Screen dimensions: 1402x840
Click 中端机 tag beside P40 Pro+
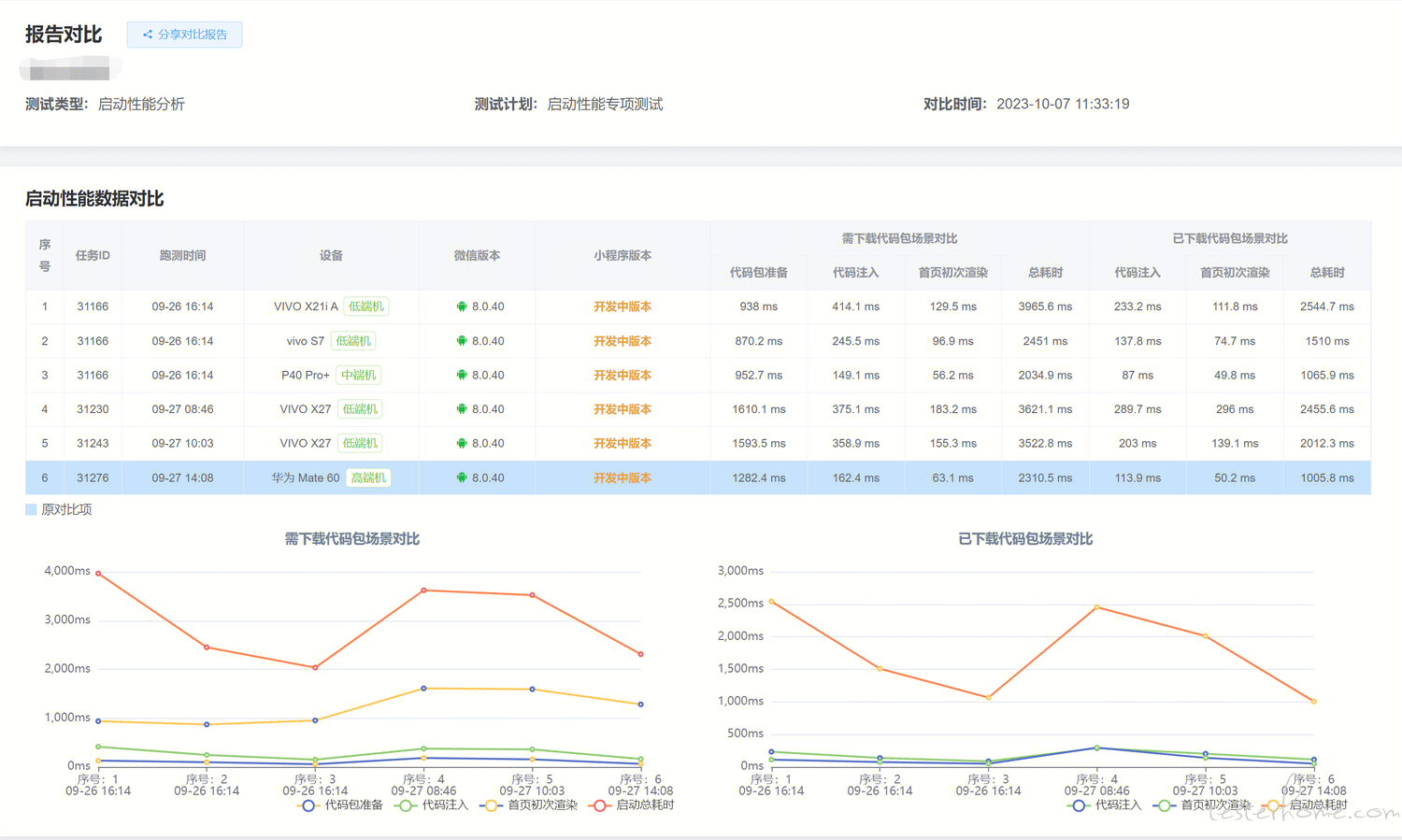point(359,375)
